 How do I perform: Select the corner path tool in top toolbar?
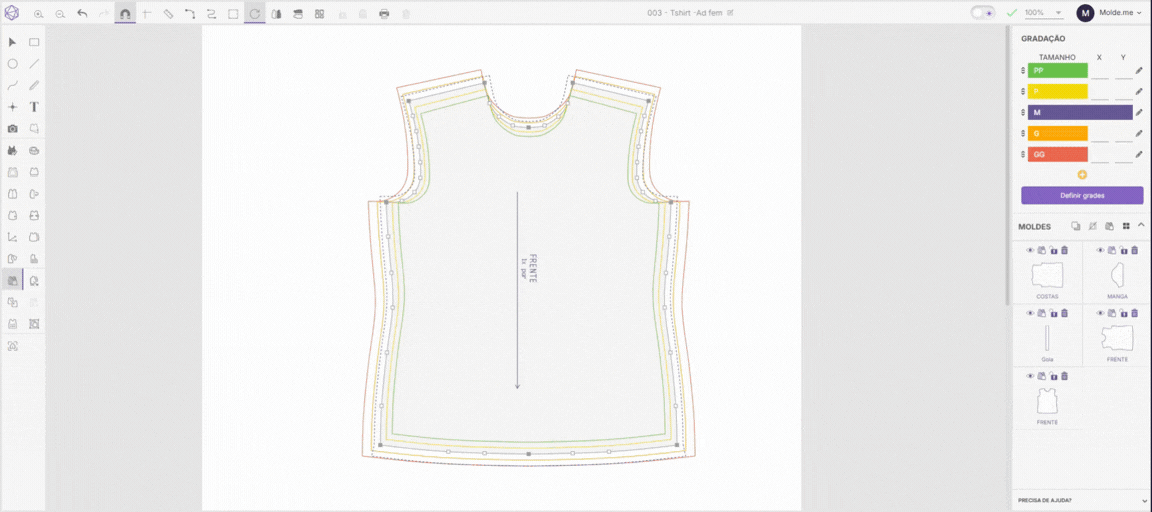point(190,13)
